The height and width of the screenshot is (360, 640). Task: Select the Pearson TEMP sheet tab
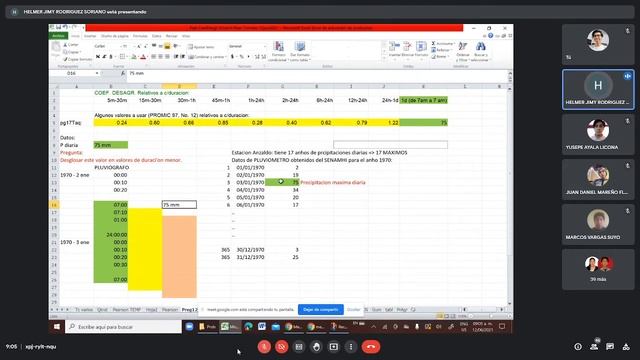127,309
